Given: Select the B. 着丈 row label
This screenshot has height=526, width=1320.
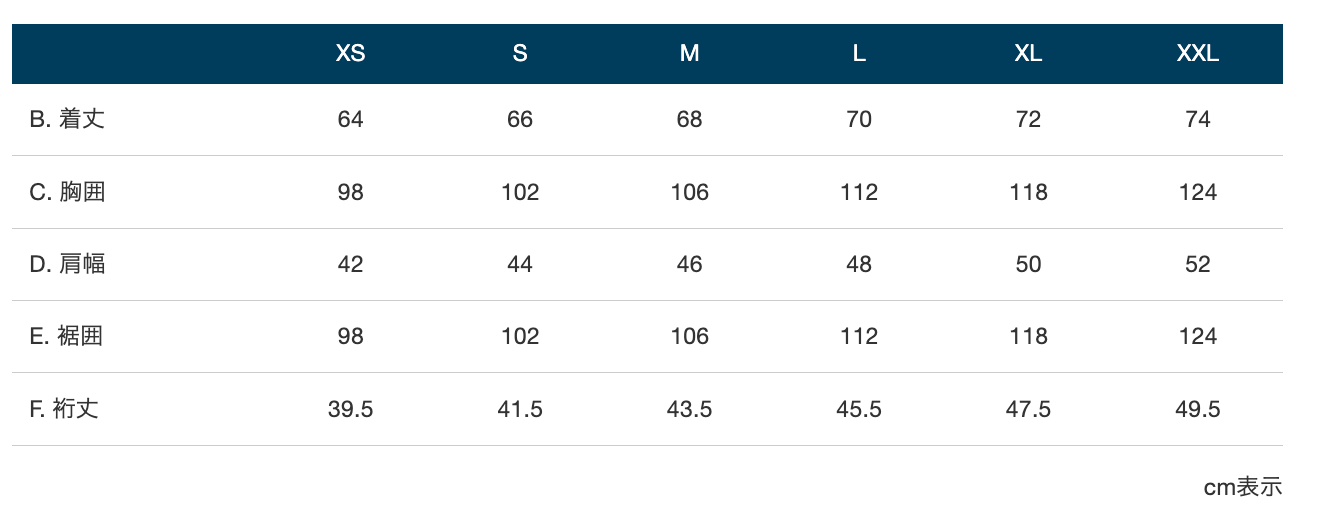Looking at the screenshot, I should pyautogui.click(x=67, y=119).
